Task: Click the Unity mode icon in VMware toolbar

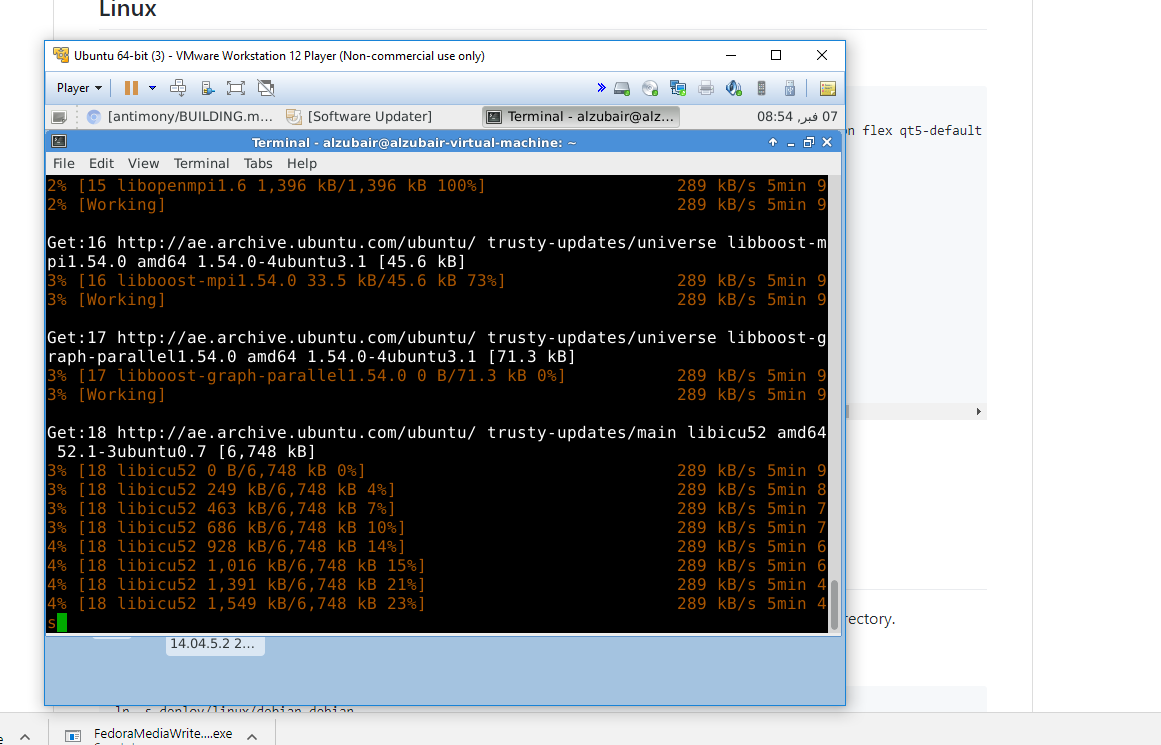Action: point(208,88)
